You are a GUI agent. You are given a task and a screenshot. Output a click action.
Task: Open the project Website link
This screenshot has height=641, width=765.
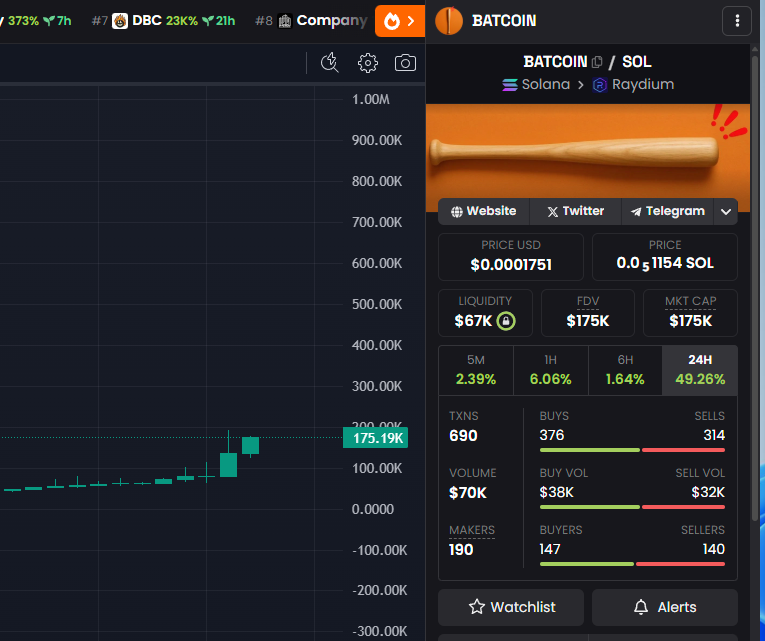coord(483,211)
